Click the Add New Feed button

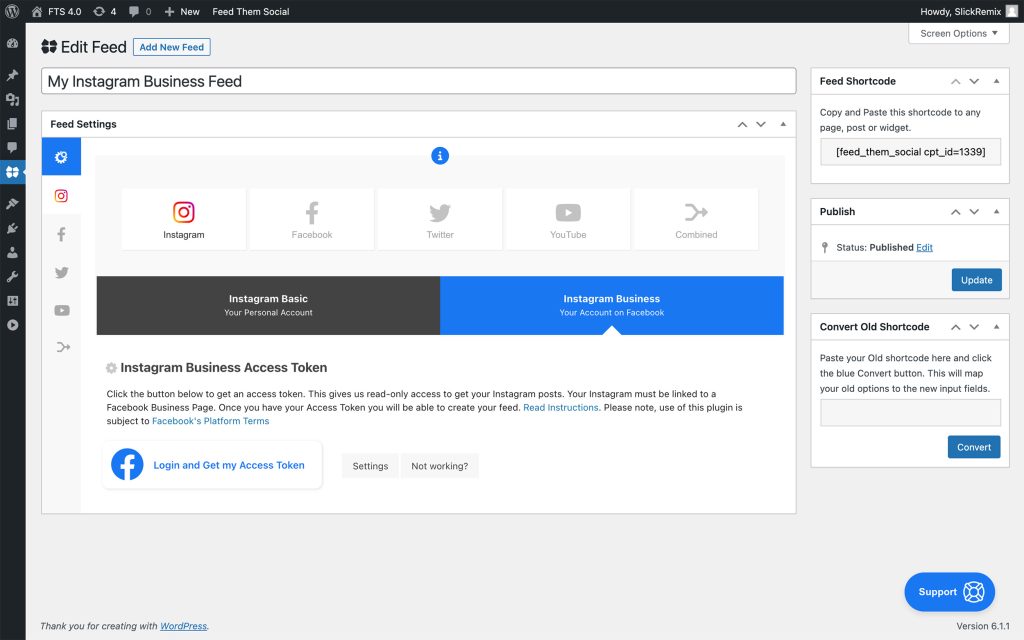tap(172, 47)
